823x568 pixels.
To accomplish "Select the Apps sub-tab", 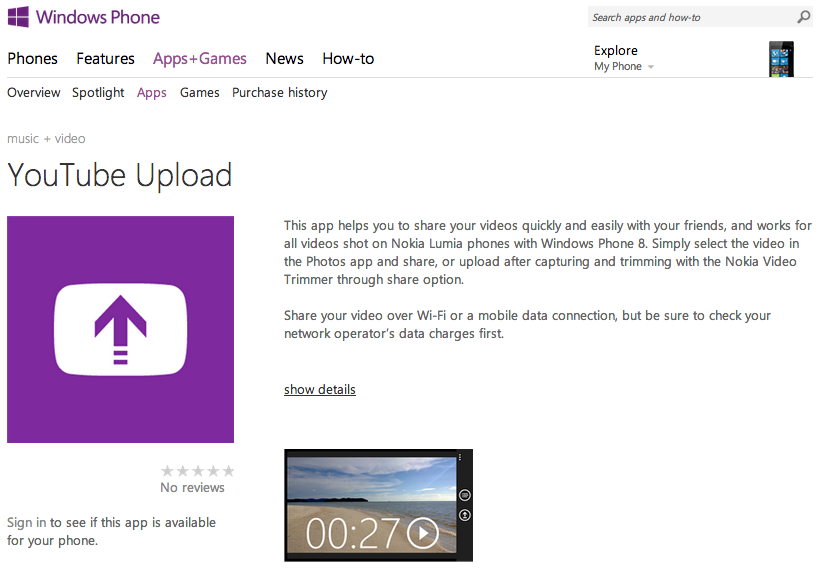I will [x=152, y=93].
